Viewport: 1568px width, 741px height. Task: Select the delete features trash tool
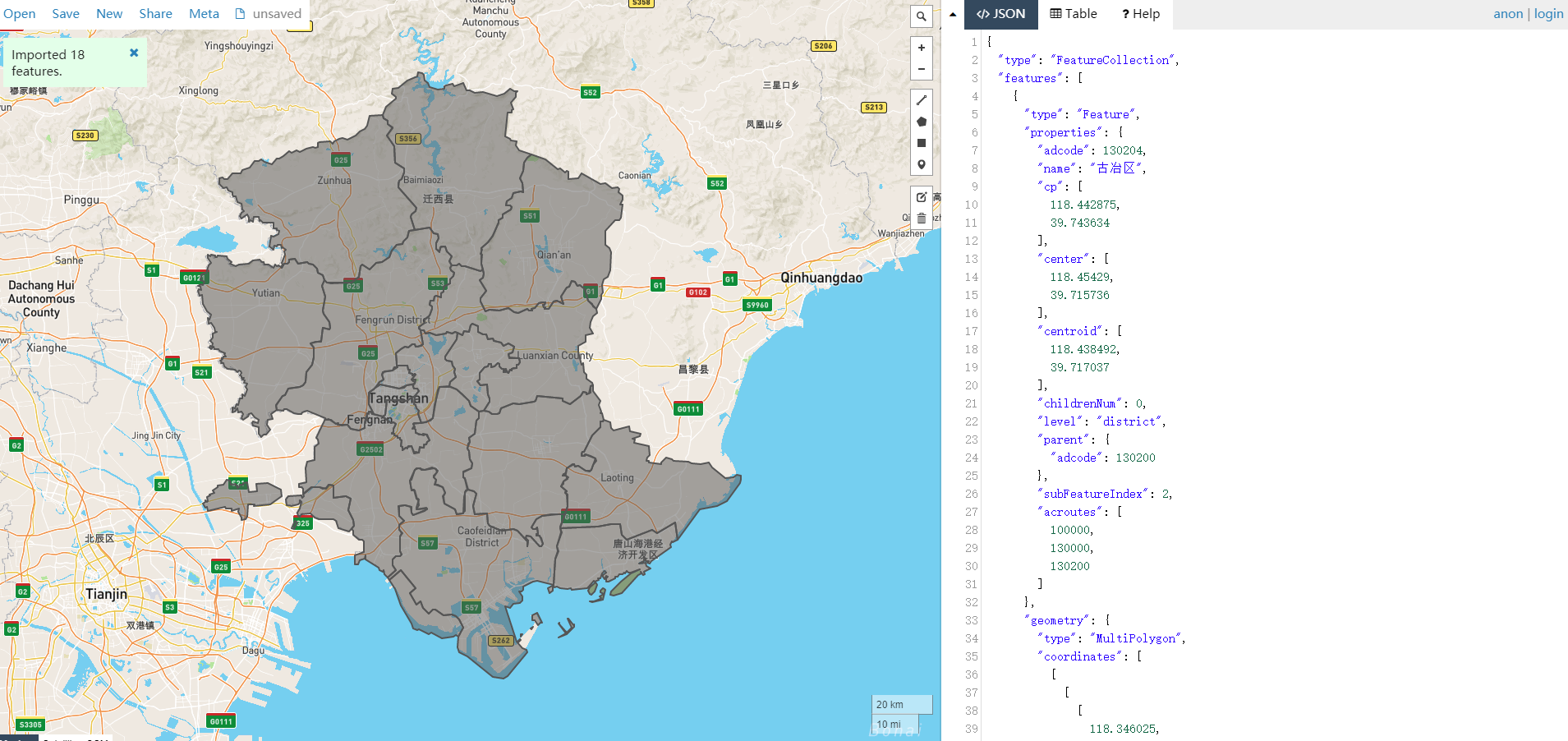point(921,219)
